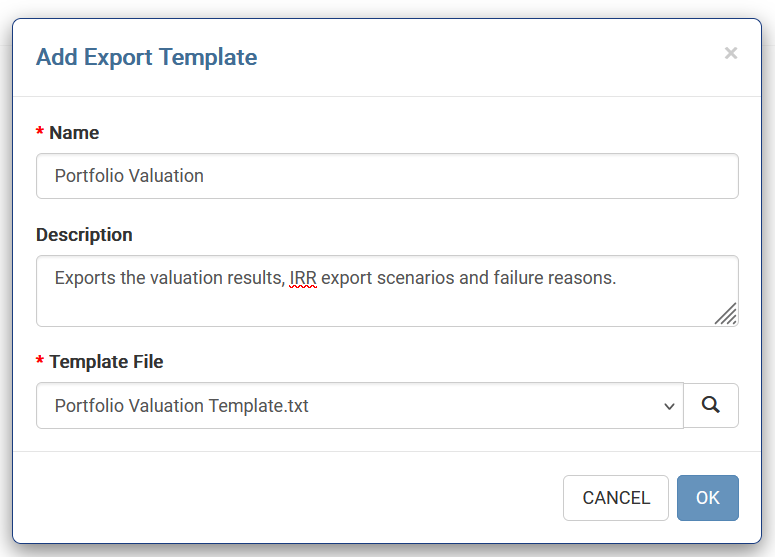Focus the Description text area
Screen dimensions: 775x557
[387, 303]
